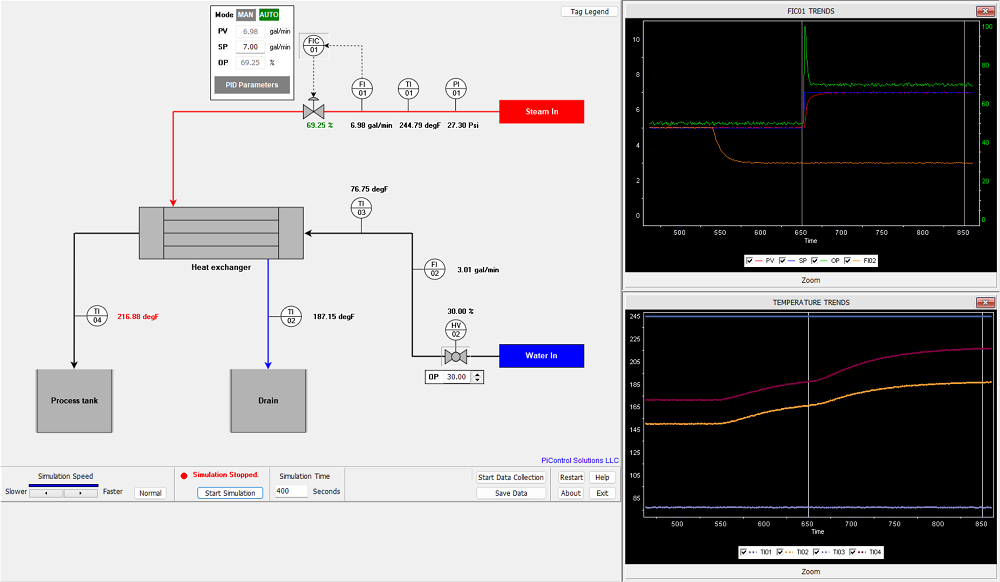
Task: Click the PV value field
Action: click(x=250, y=31)
